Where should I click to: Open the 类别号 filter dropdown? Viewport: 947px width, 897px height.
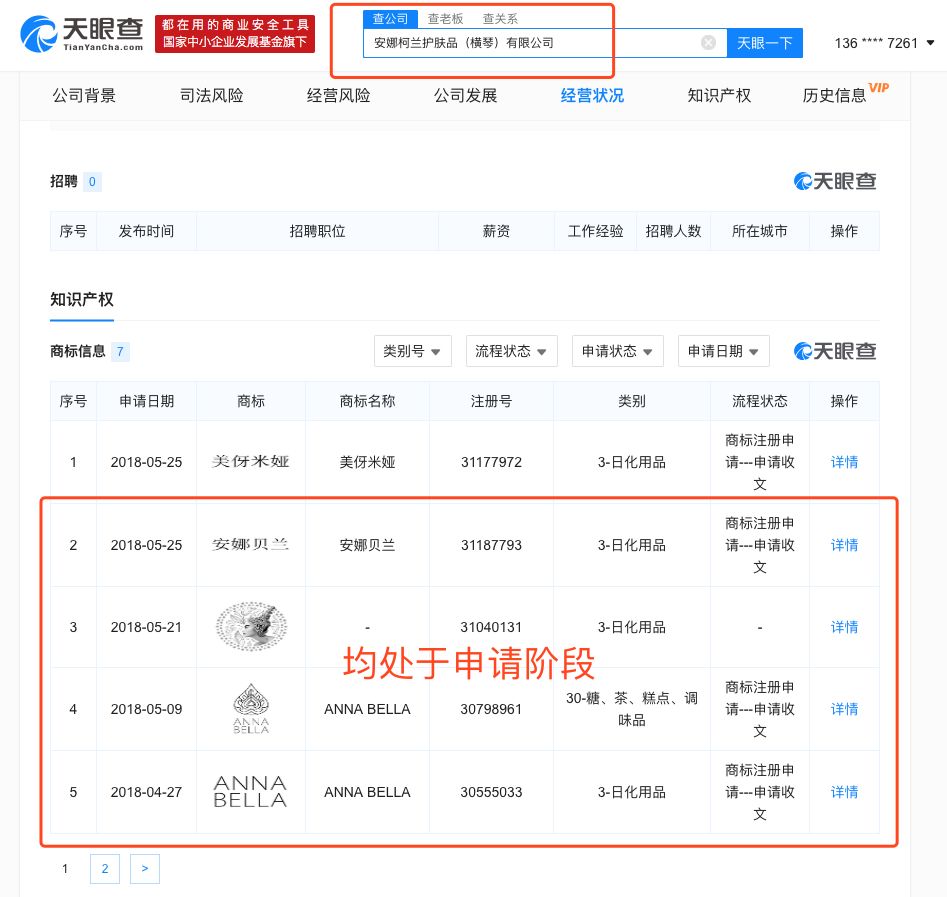pos(412,350)
